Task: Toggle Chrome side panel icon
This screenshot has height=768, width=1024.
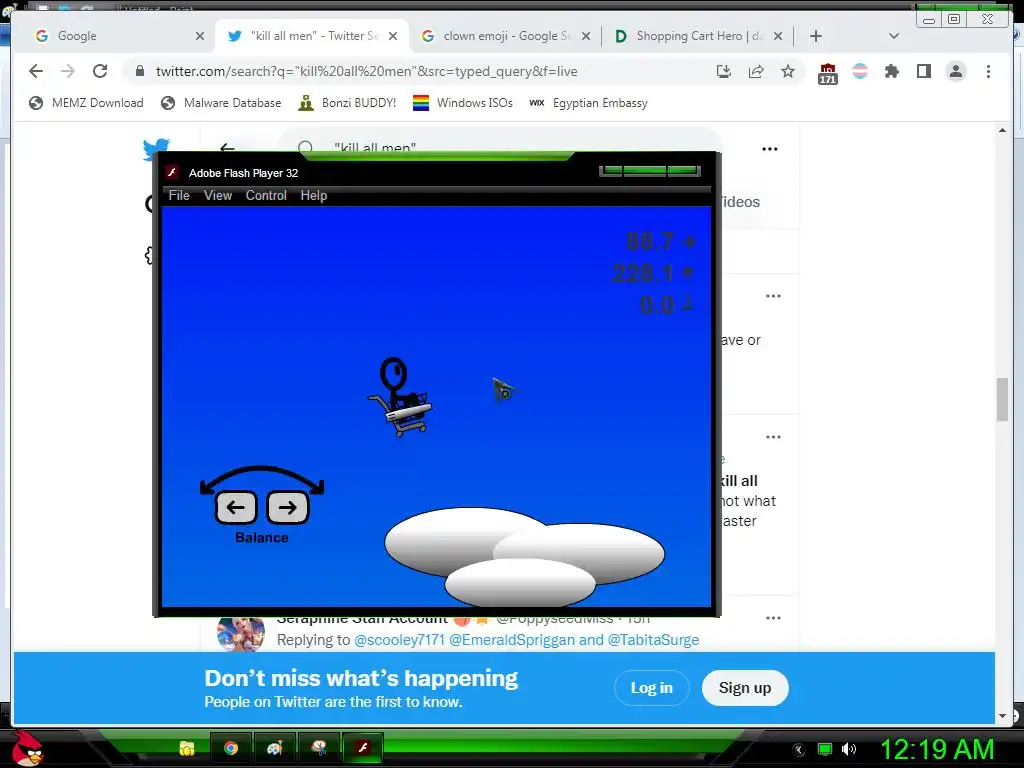Action: 923,71
